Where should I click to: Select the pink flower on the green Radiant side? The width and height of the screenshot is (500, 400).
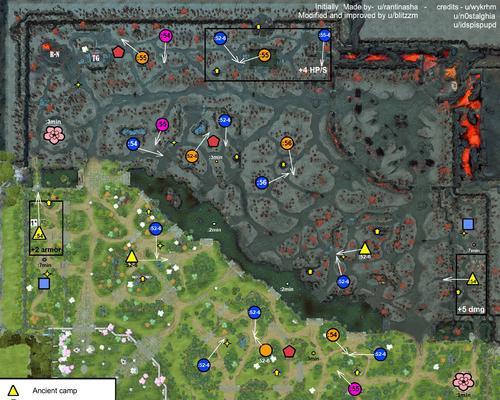pyautogui.click(x=463, y=382)
